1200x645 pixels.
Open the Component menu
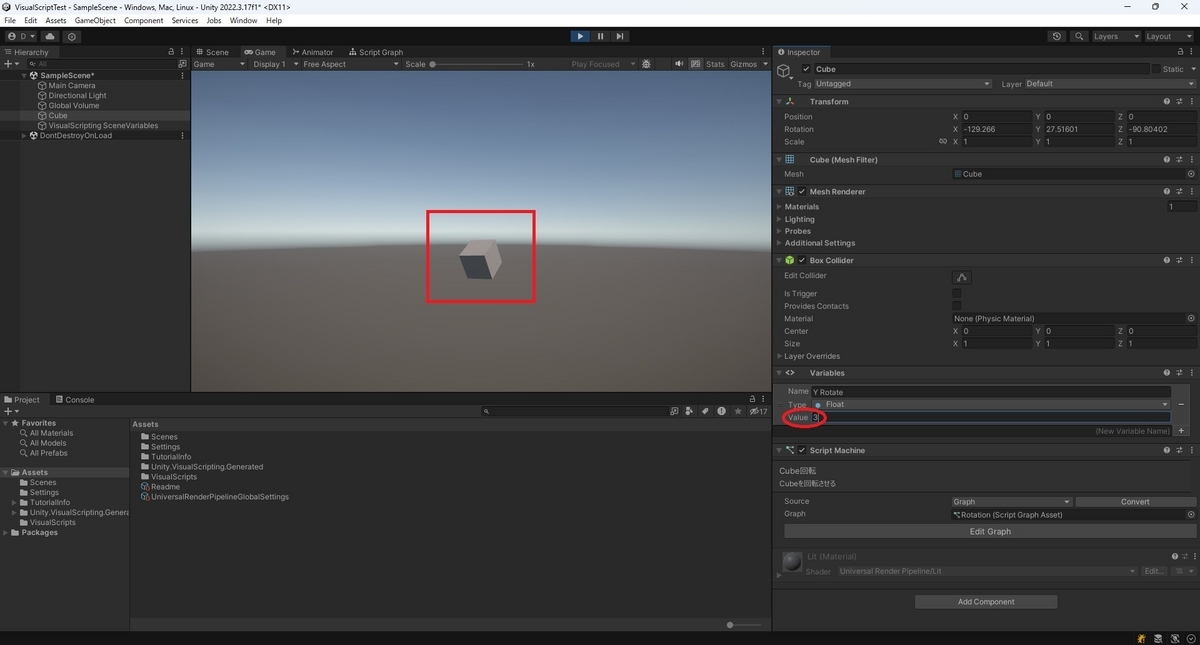click(143, 20)
